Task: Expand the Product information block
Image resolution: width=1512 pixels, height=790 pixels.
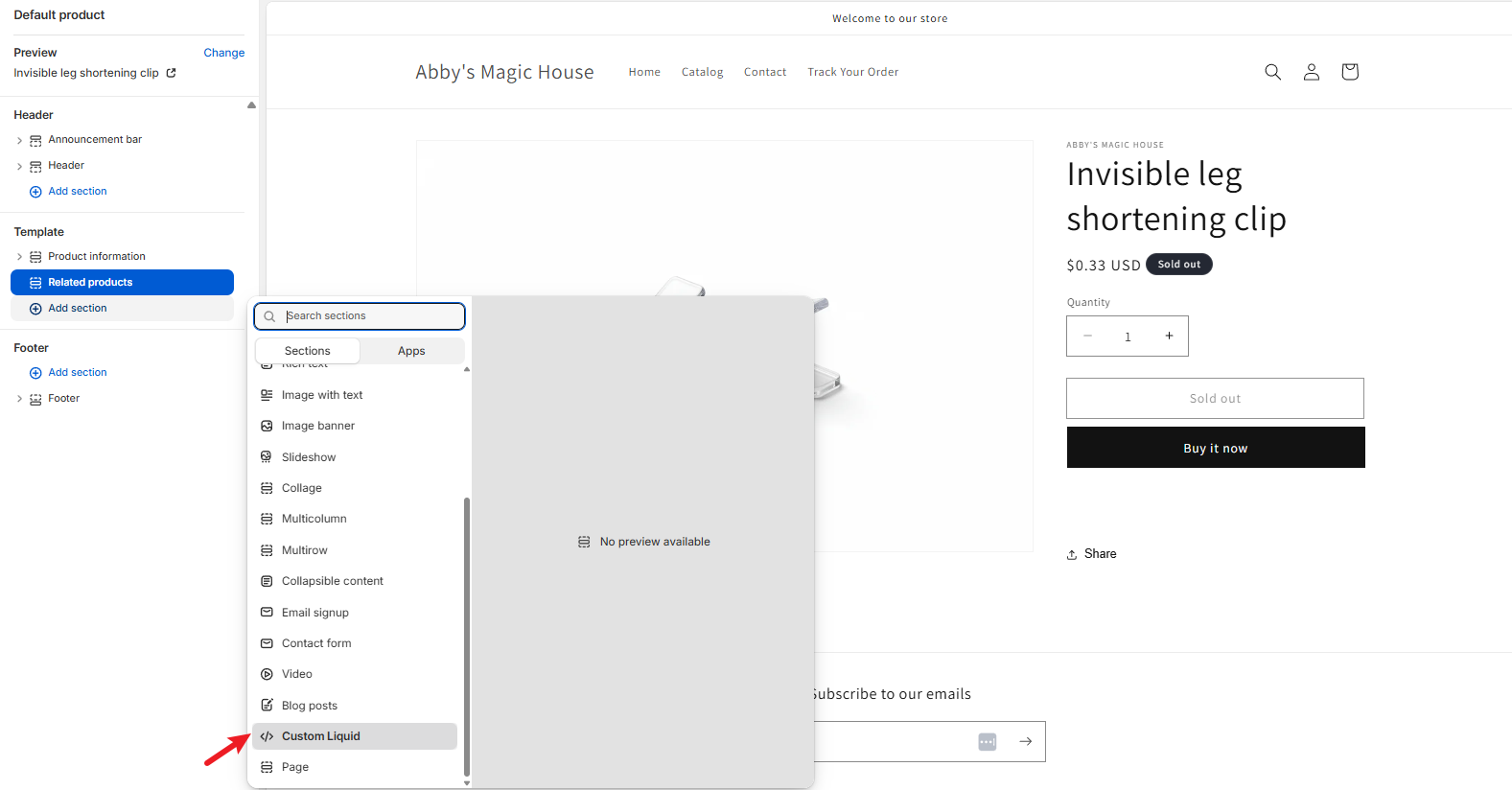Action: tap(19, 257)
